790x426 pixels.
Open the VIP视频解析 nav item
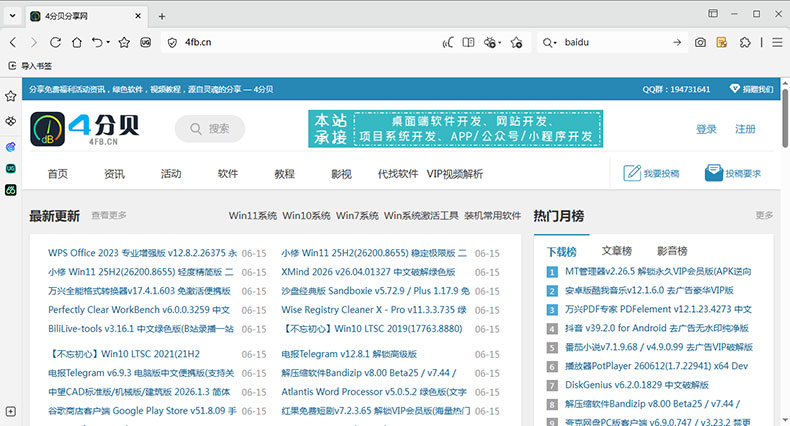[454, 174]
